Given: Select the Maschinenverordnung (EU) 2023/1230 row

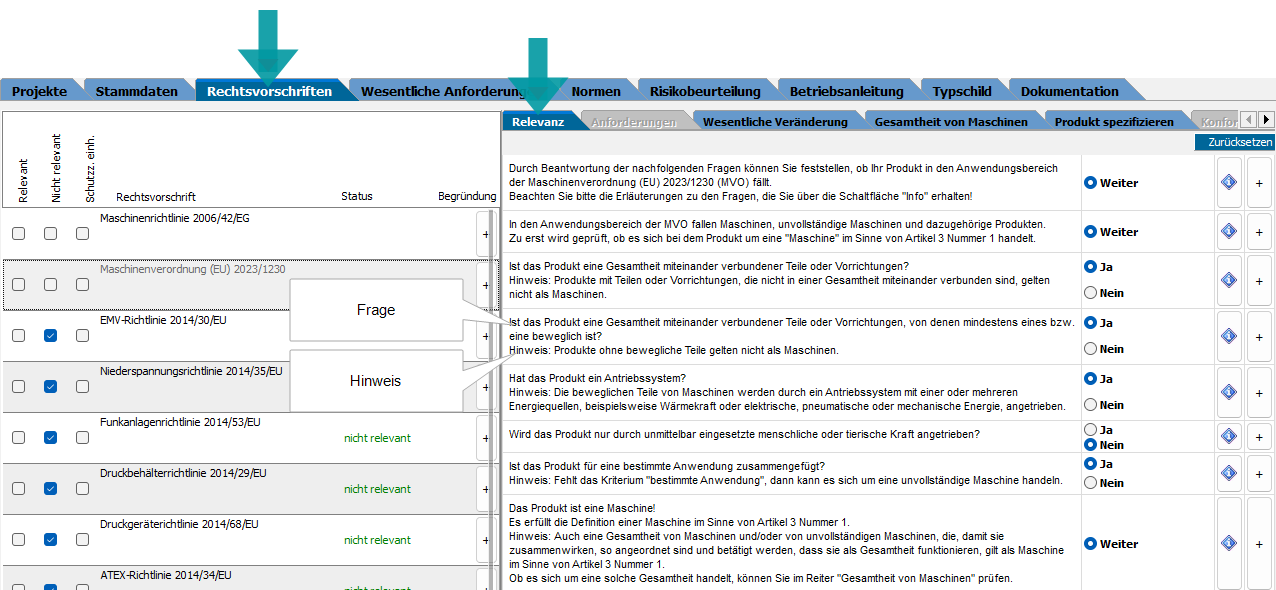Looking at the screenshot, I should click(x=192, y=269).
